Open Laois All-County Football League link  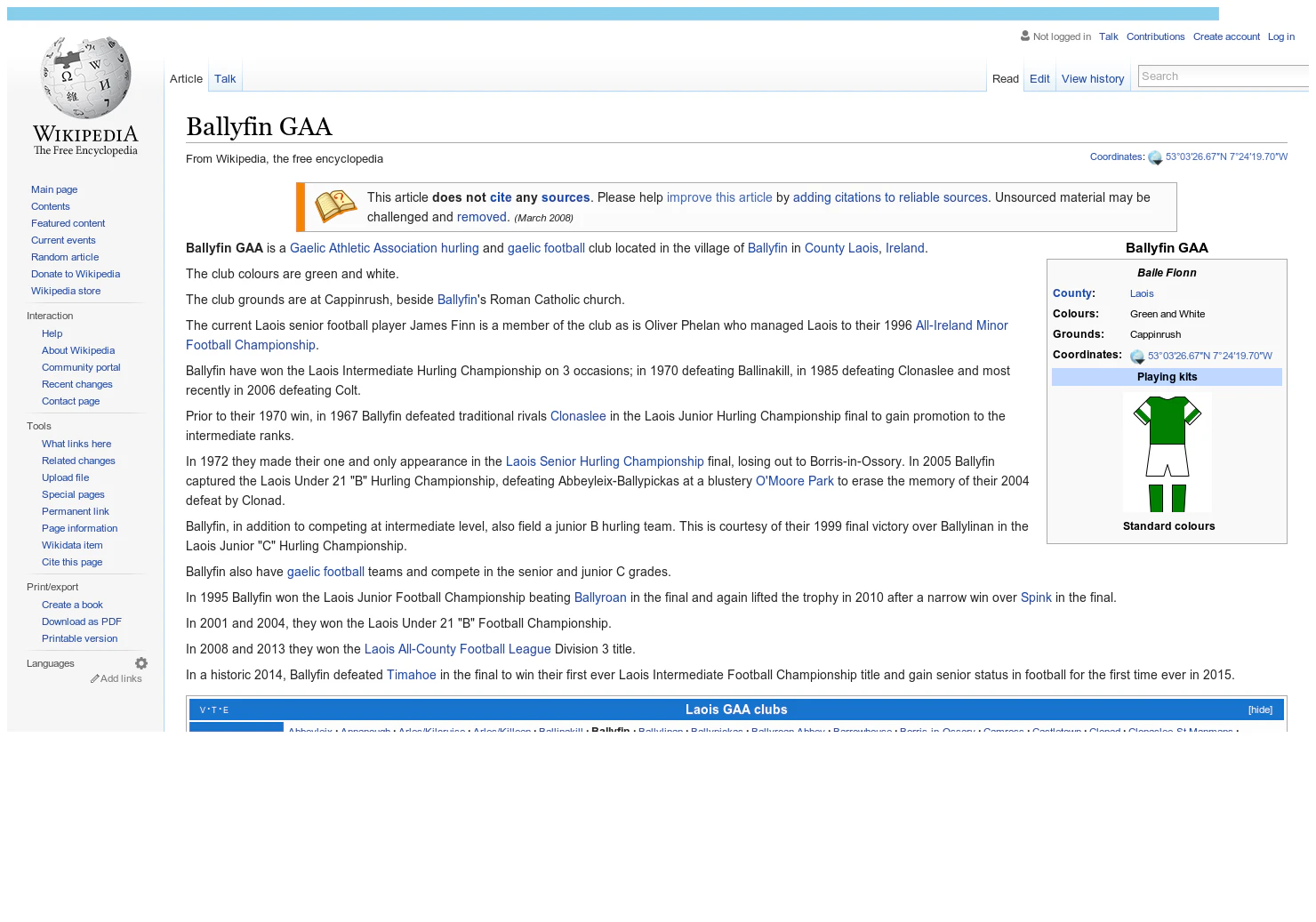coord(458,649)
